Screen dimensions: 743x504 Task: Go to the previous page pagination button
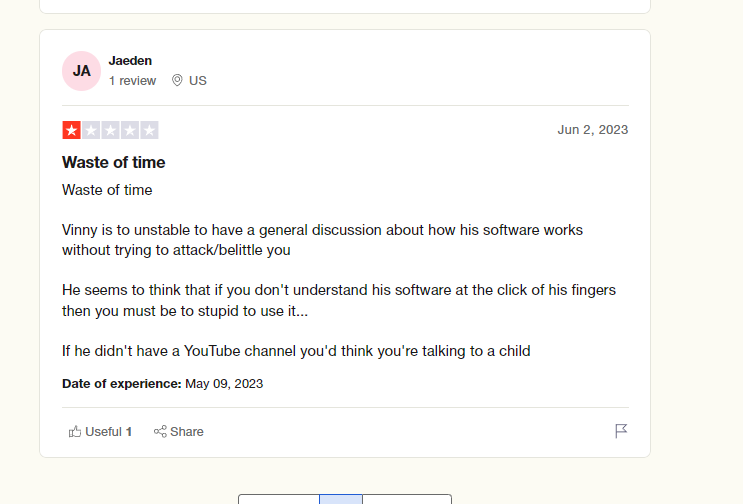click(279, 499)
